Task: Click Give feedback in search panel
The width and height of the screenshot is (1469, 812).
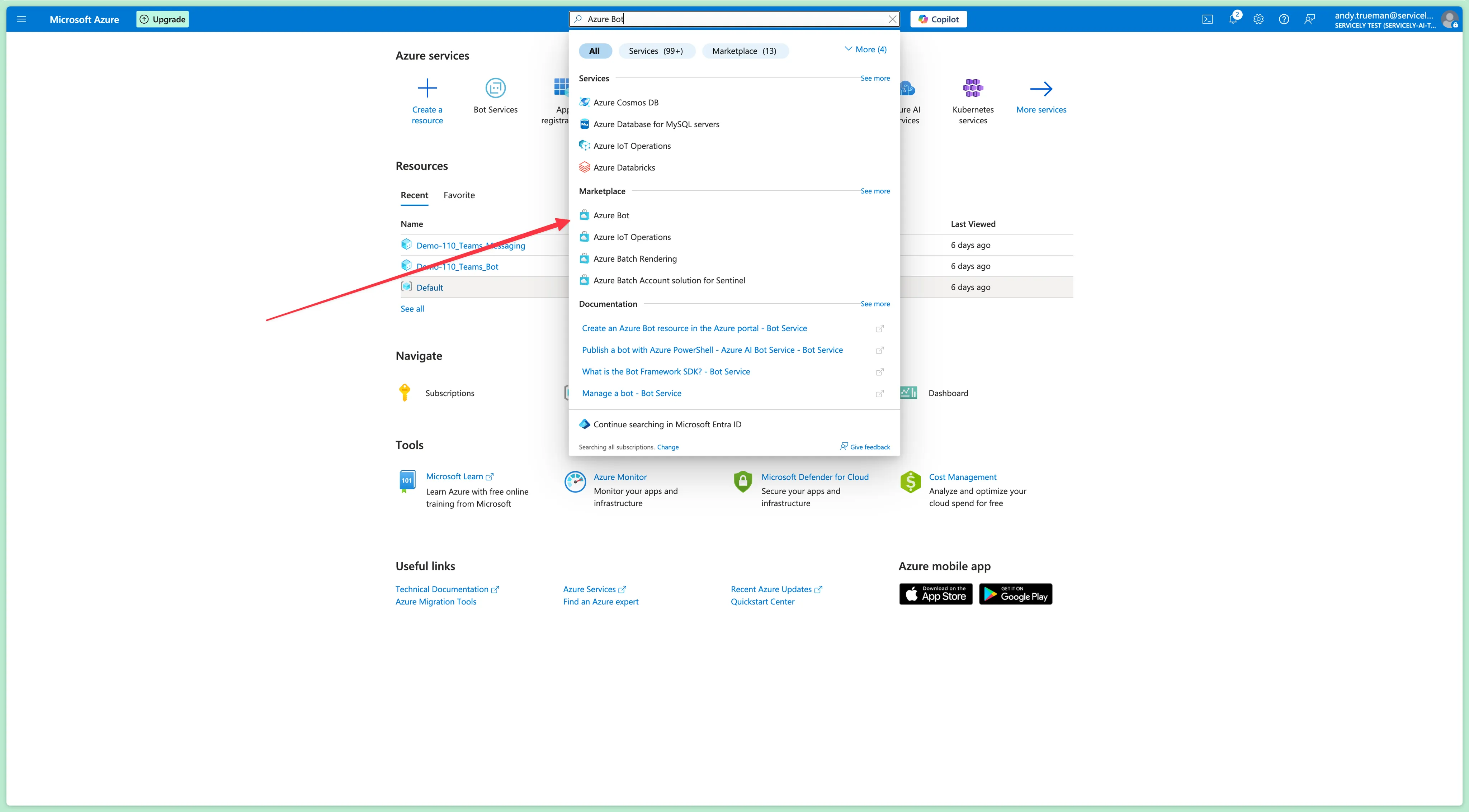Action: click(865, 447)
